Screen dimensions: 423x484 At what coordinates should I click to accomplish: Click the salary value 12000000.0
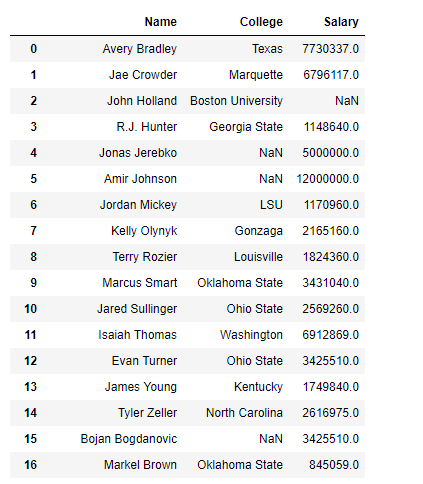328,179
